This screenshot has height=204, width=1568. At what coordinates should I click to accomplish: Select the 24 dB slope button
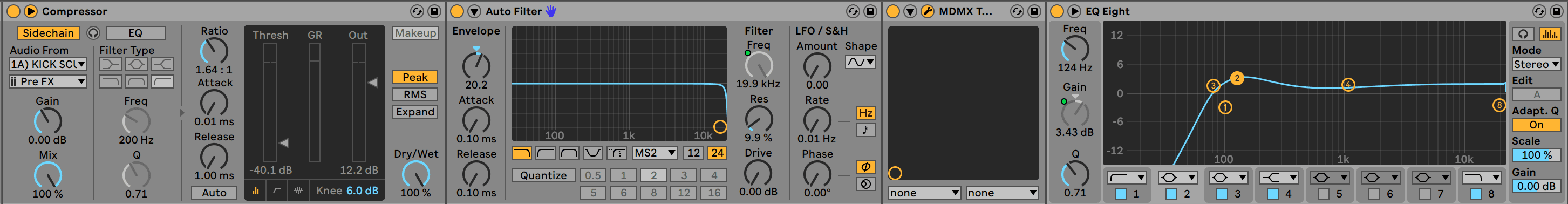click(x=717, y=152)
